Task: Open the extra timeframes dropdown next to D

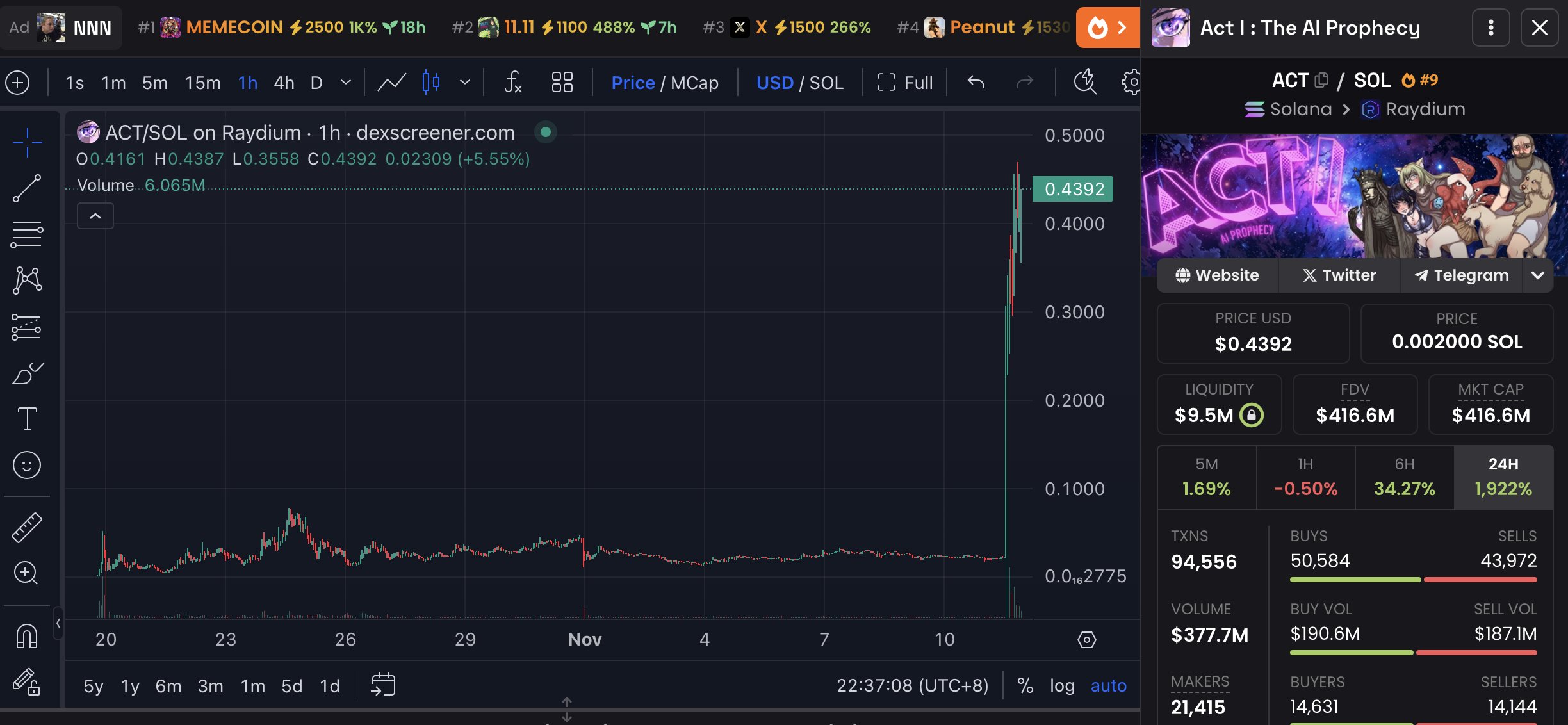Action: (345, 82)
